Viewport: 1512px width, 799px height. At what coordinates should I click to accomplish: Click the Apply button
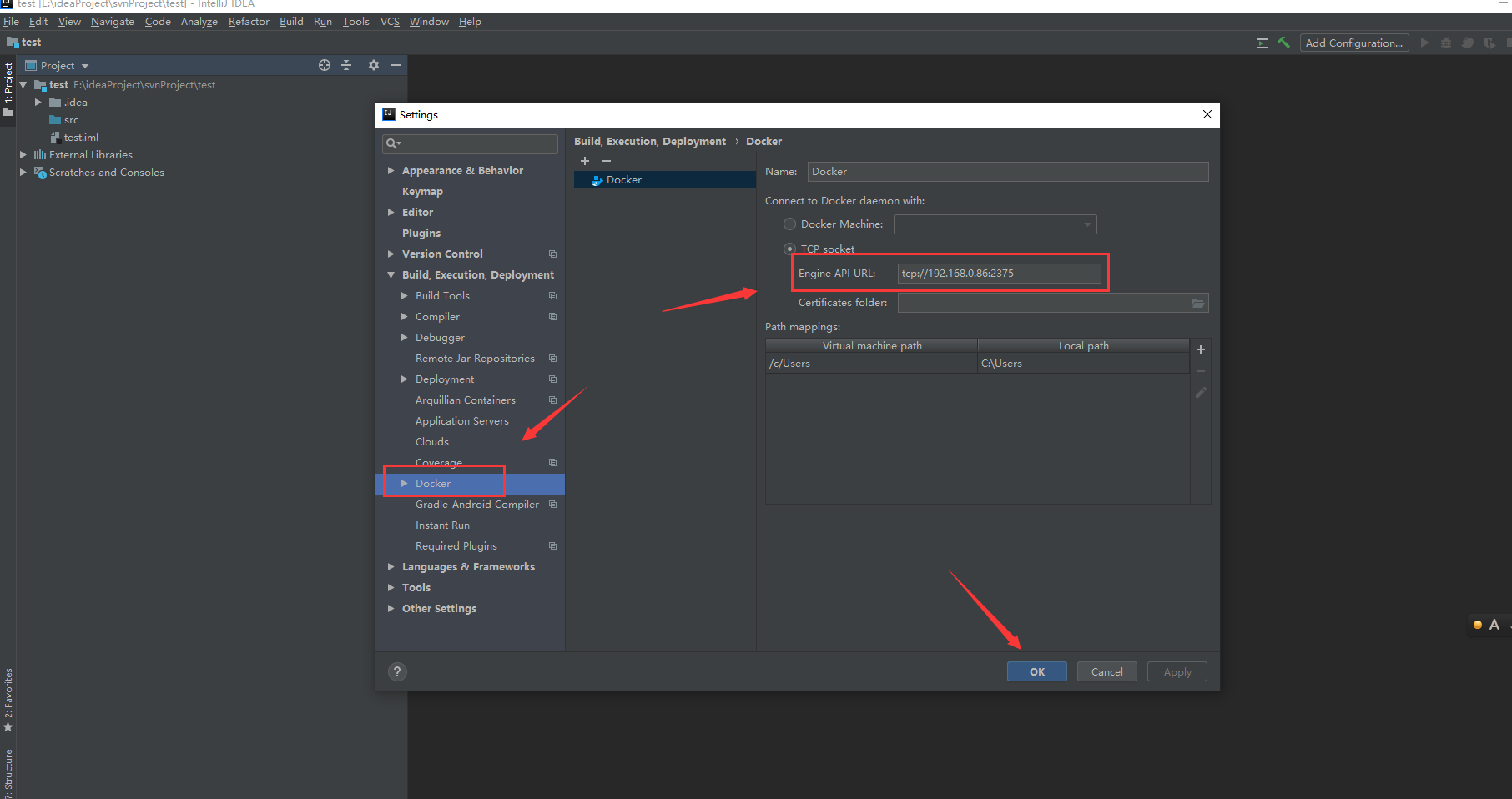(1177, 671)
